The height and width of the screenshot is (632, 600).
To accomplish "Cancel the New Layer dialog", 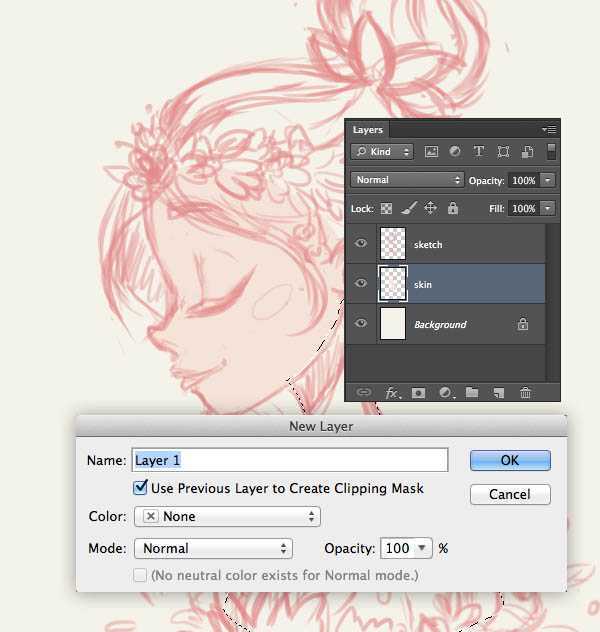I will (510, 494).
